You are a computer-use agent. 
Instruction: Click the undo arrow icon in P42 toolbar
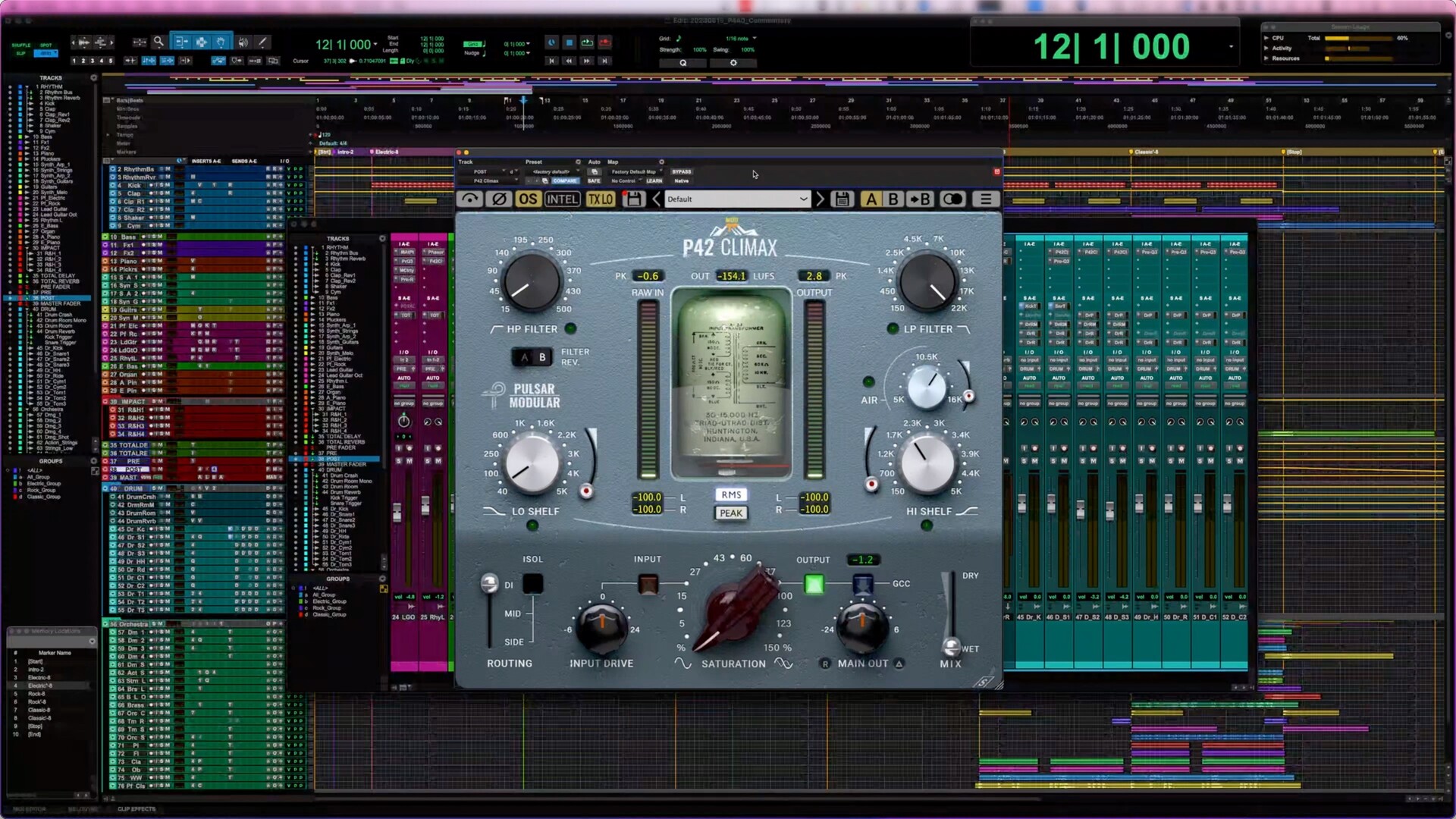(470, 199)
